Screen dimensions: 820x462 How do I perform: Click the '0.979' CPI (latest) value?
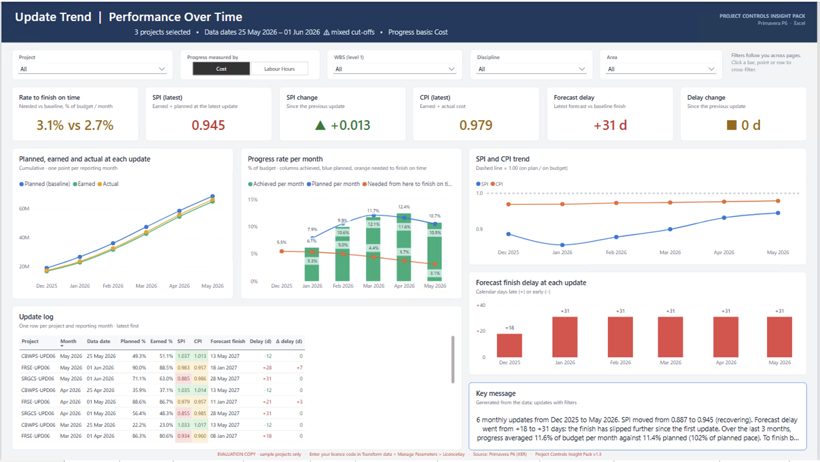[x=476, y=125]
